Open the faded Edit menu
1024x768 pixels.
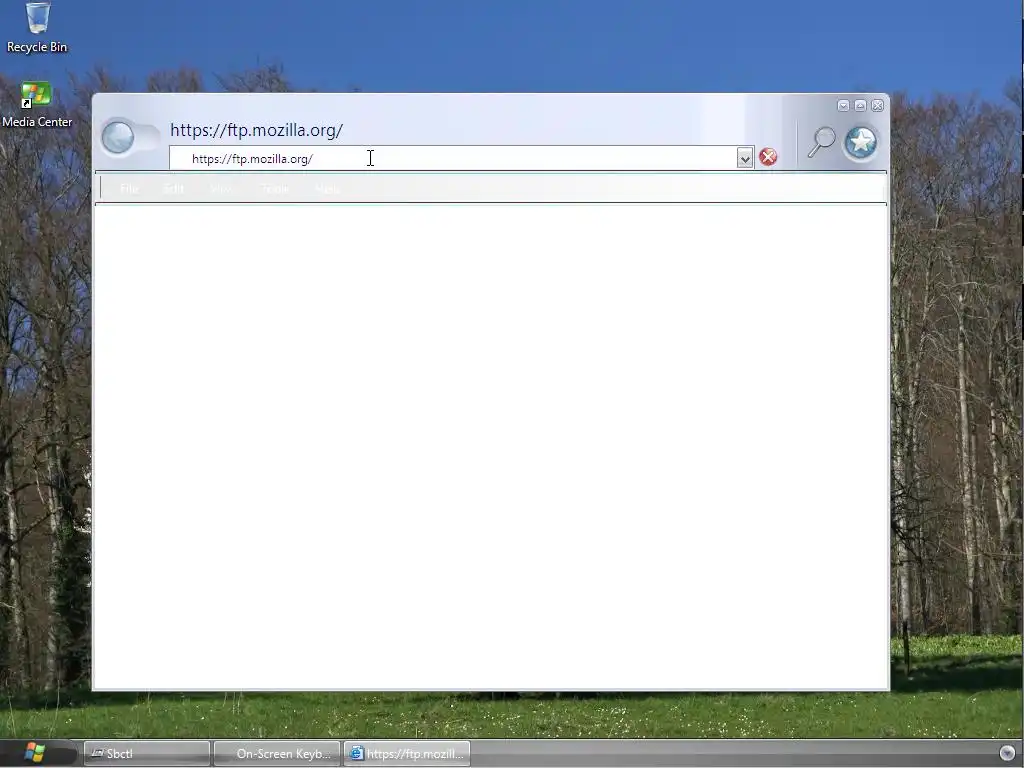coord(174,189)
